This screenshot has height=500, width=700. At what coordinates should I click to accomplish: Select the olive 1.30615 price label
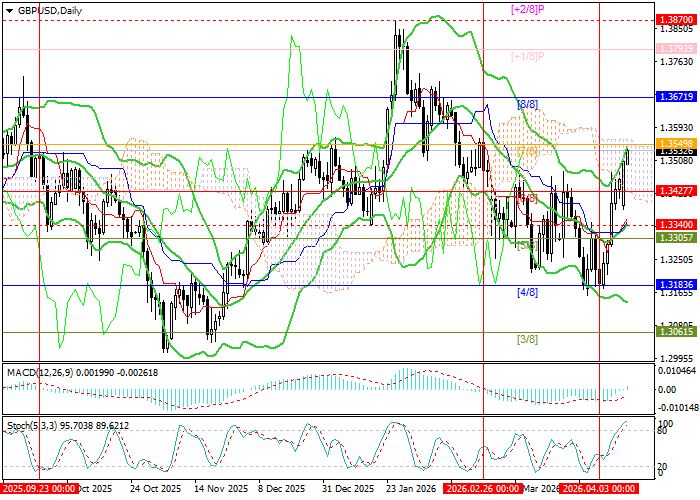pyautogui.click(x=676, y=332)
